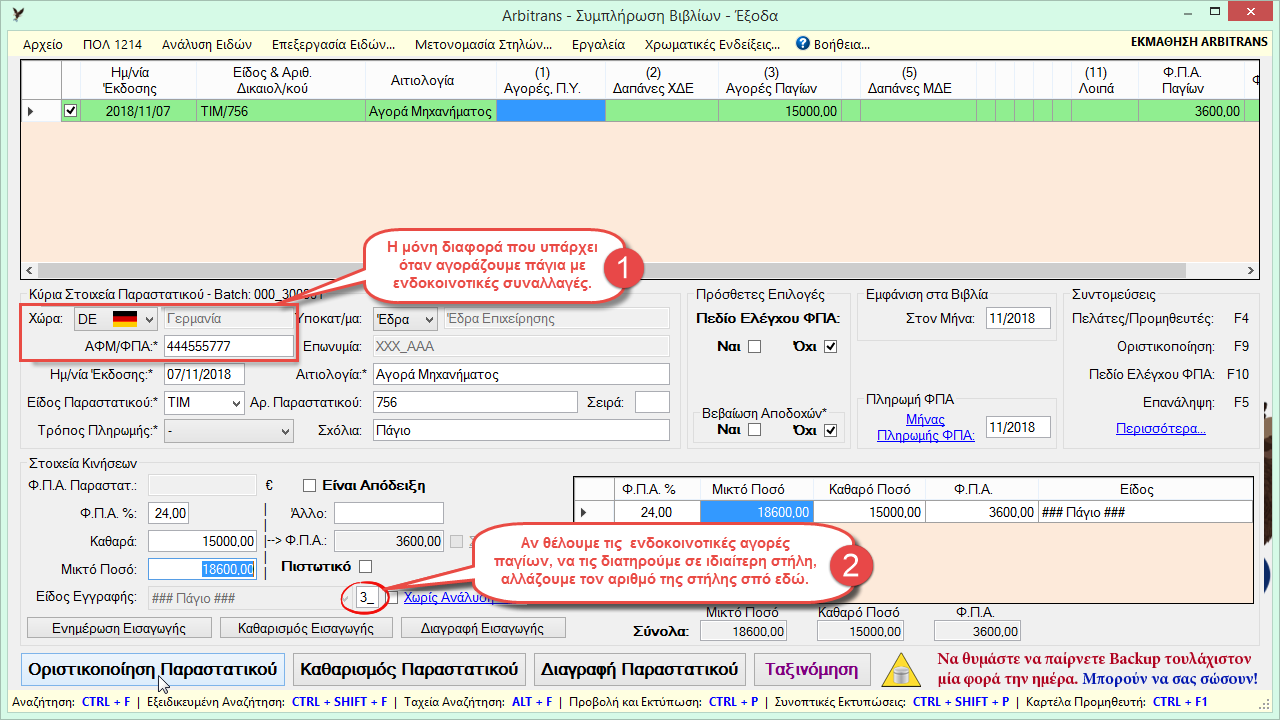This screenshot has height=720, width=1280.
Task: Open the Μετονομασία Στηλών menu
Action: click(484, 44)
